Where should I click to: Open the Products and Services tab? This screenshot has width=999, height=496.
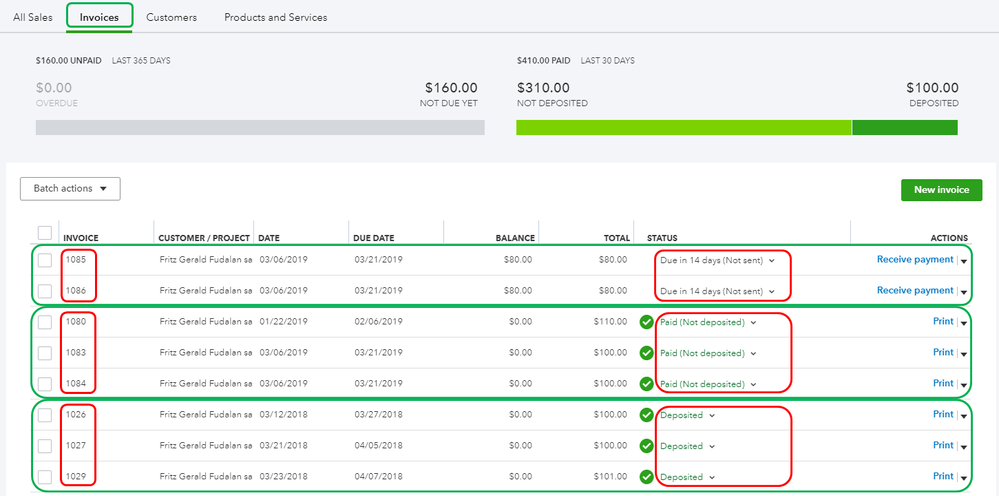tap(275, 17)
